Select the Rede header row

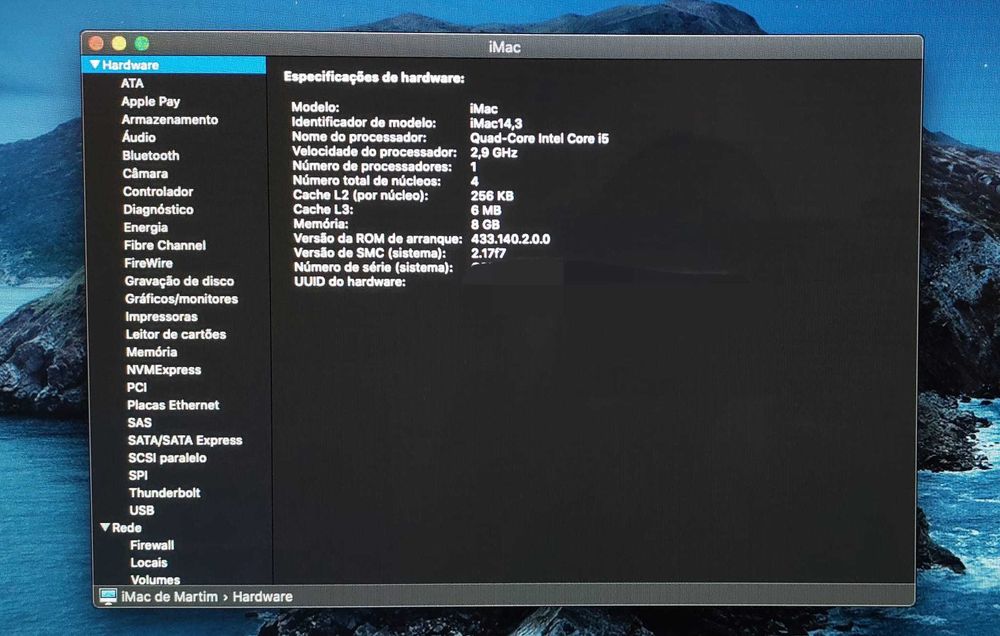182,528
